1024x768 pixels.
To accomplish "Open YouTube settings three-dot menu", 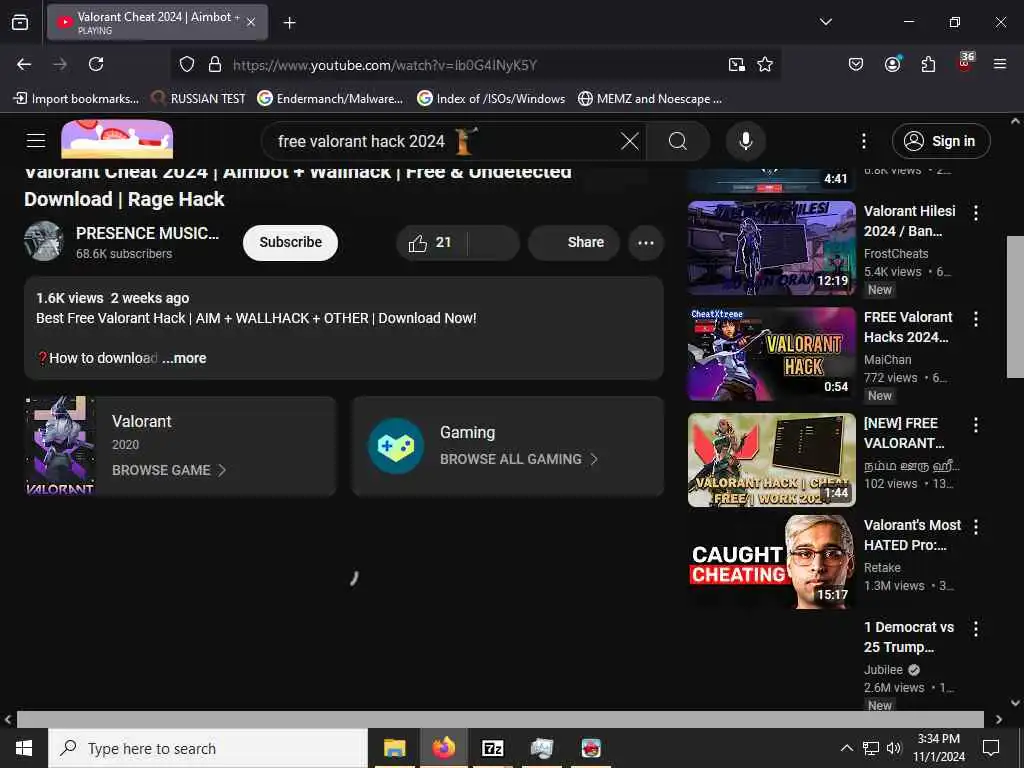I will click(x=863, y=141).
